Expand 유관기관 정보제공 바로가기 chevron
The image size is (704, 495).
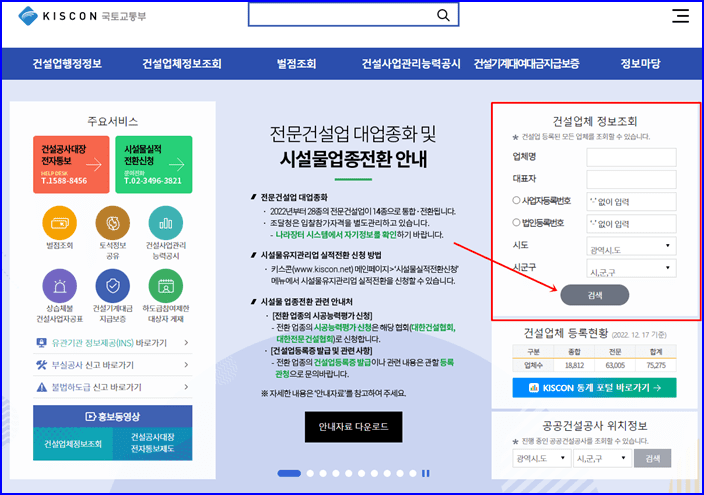coord(186,343)
